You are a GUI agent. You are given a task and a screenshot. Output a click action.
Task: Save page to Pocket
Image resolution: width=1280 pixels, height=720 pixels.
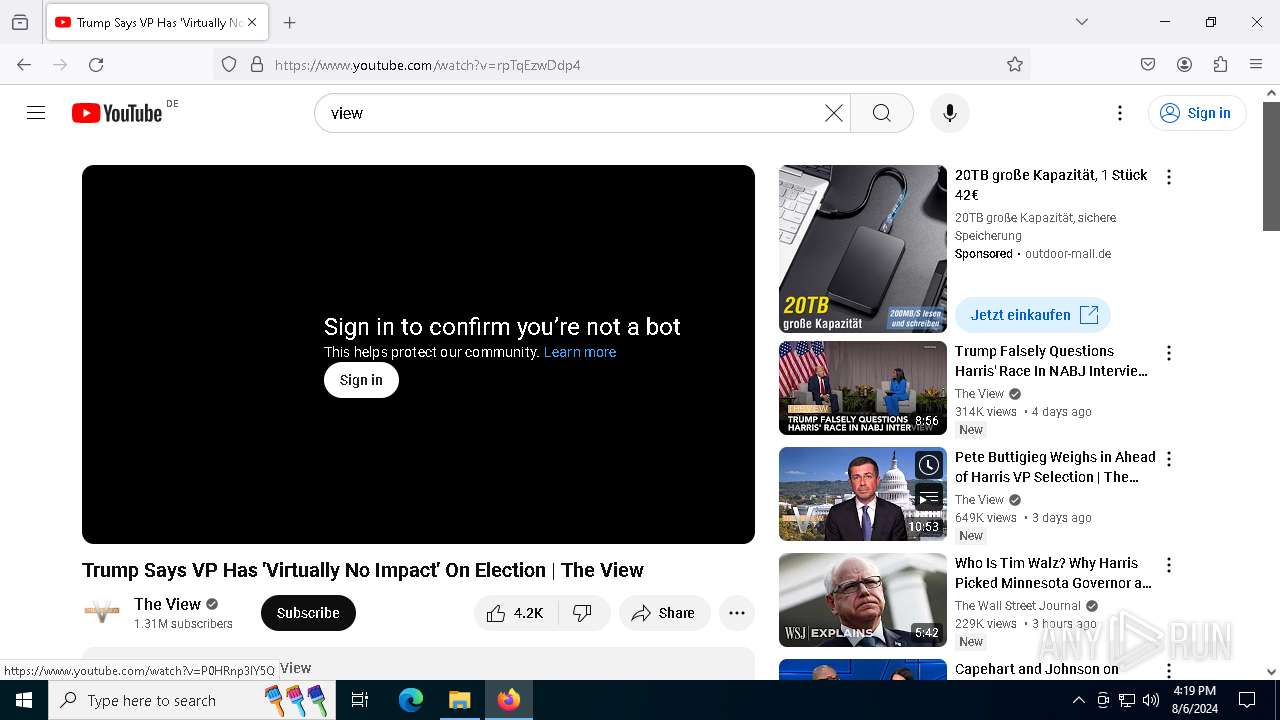[1148, 64]
